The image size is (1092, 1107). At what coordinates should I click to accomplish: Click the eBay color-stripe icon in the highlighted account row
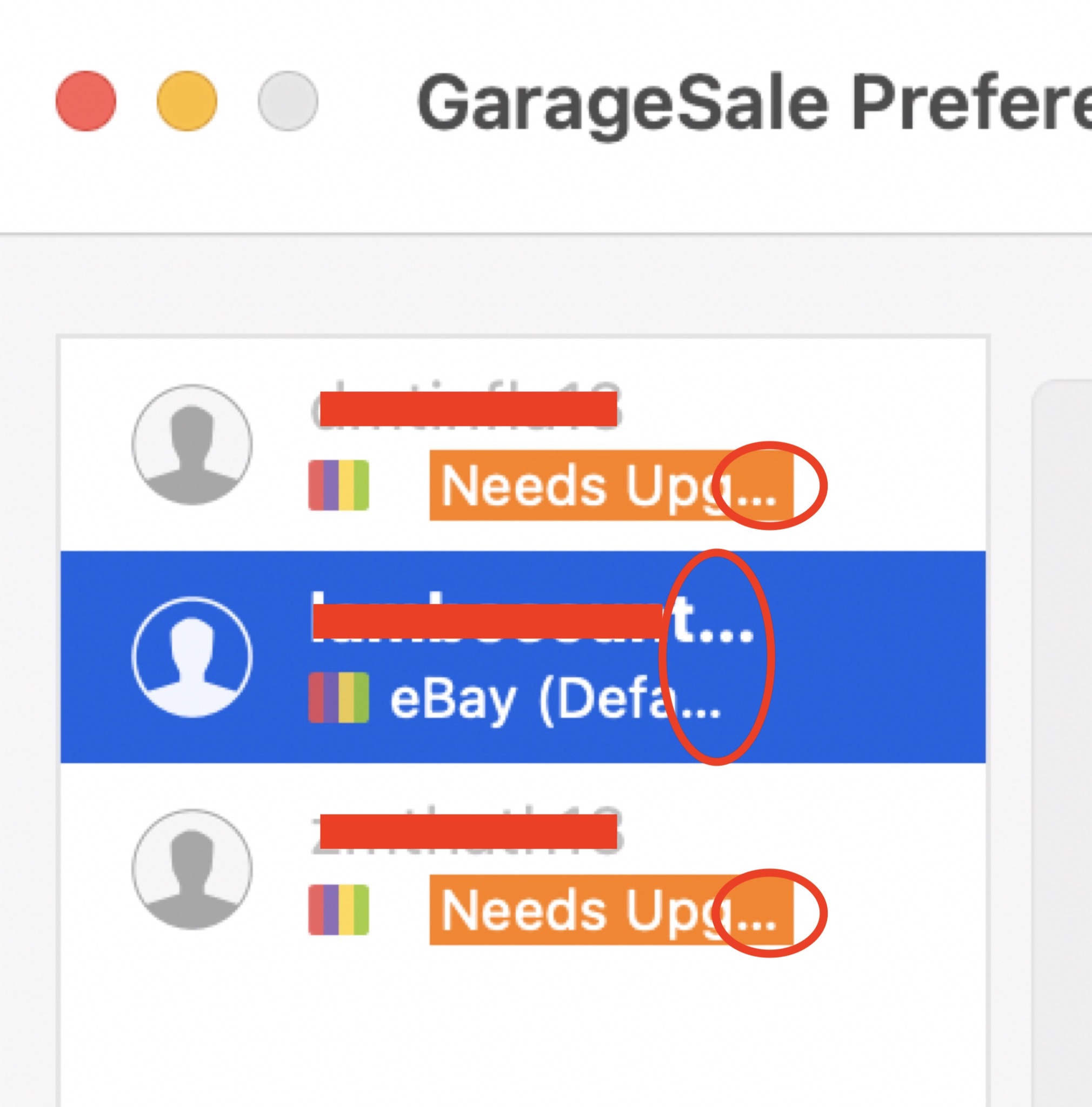coord(338,697)
